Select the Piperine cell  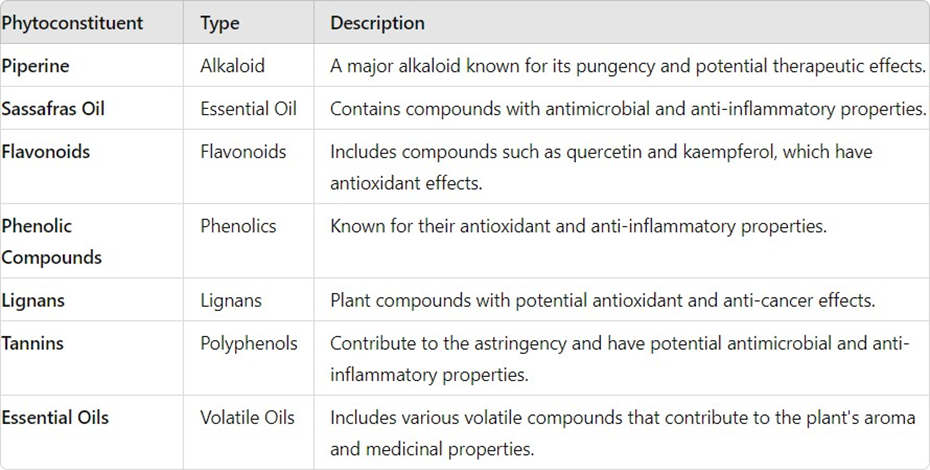pos(35,66)
